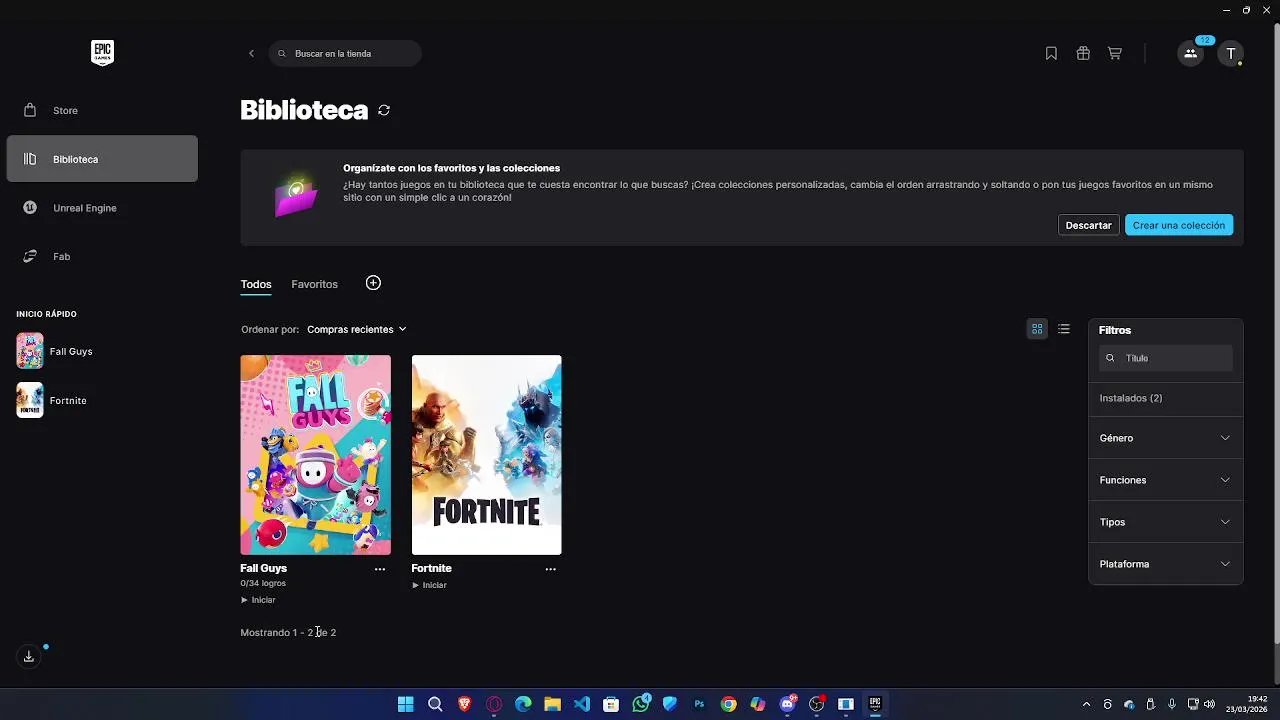Go back with the arrow beside search
Image resolution: width=1280 pixels, height=720 pixels.
coord(251,54)
